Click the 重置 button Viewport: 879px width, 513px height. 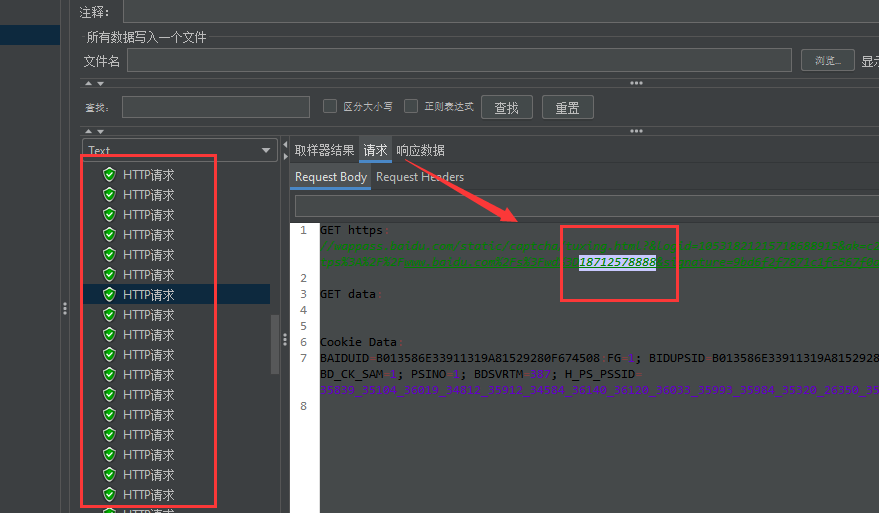point(567,107)
